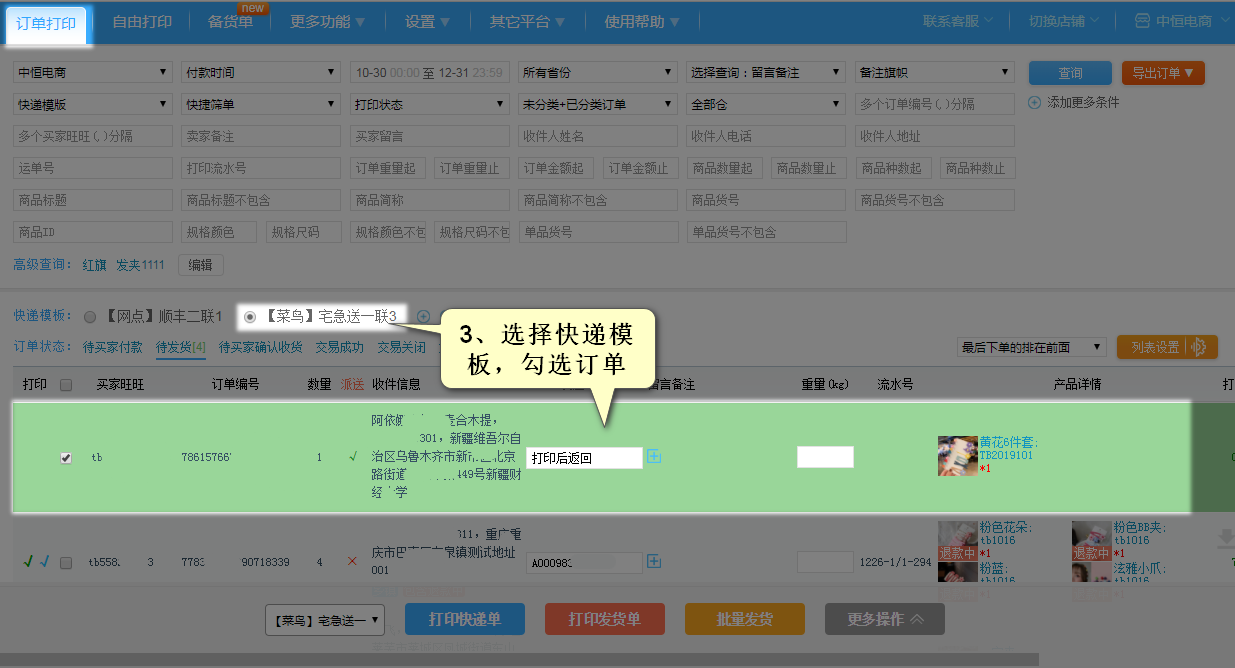This screenshot has width=1235, height=668.
Task: Open the 快捷筛单 dropdown
Action: 262,105
